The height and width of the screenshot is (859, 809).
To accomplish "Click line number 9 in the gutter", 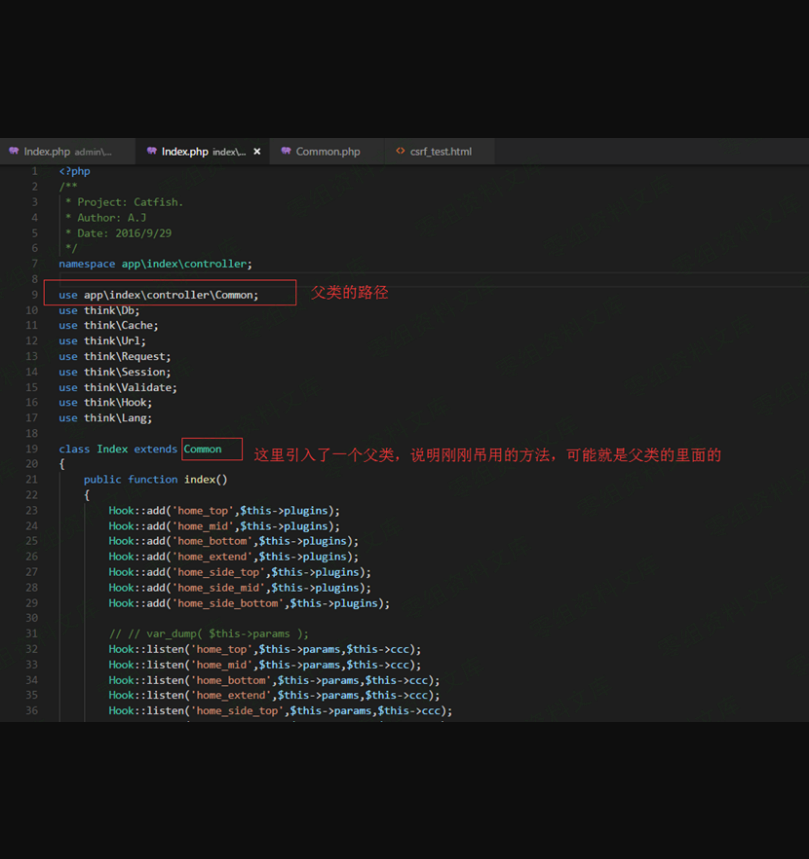I will (34, 295).
